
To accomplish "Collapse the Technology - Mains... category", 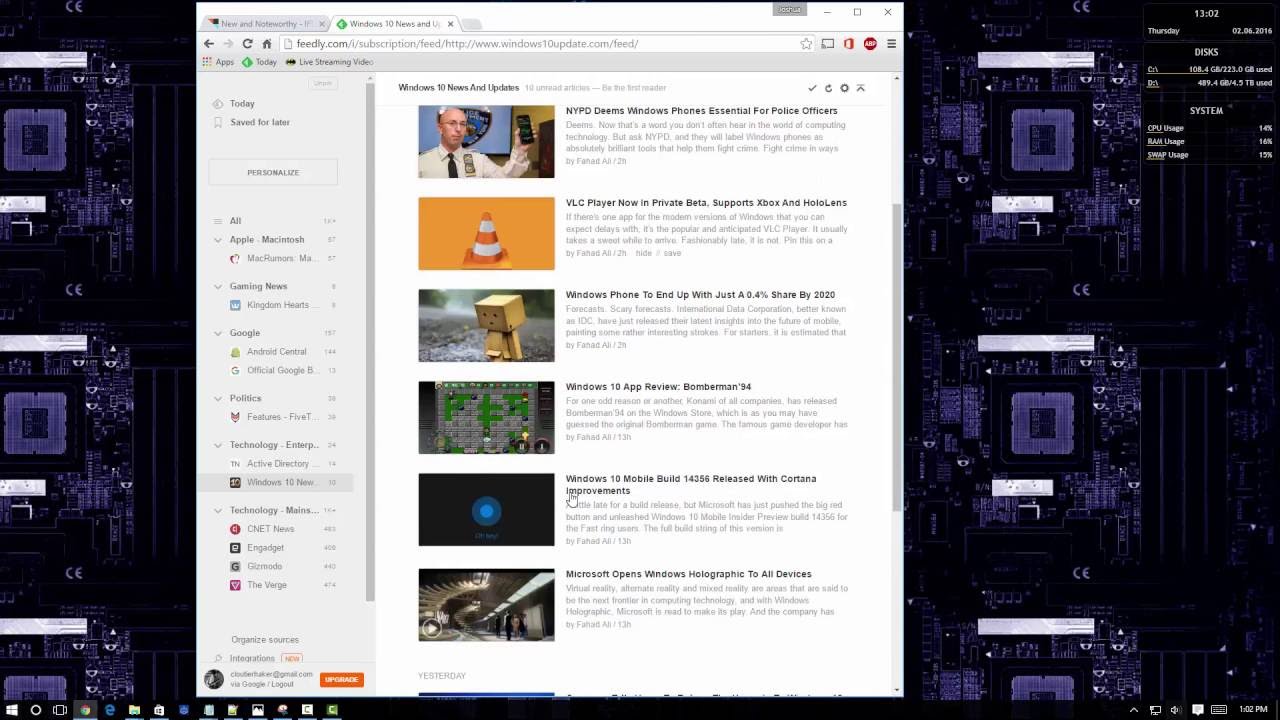I will click(218, 510).
